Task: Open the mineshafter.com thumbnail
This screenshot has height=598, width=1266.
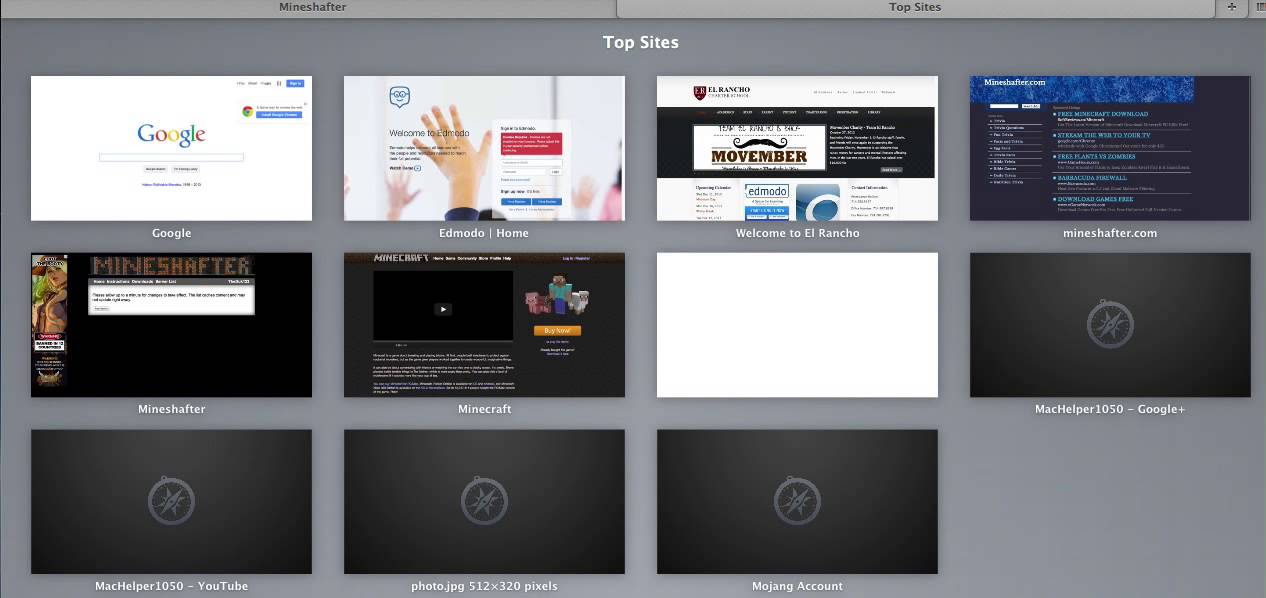Action: click(x=1110, y=148)
